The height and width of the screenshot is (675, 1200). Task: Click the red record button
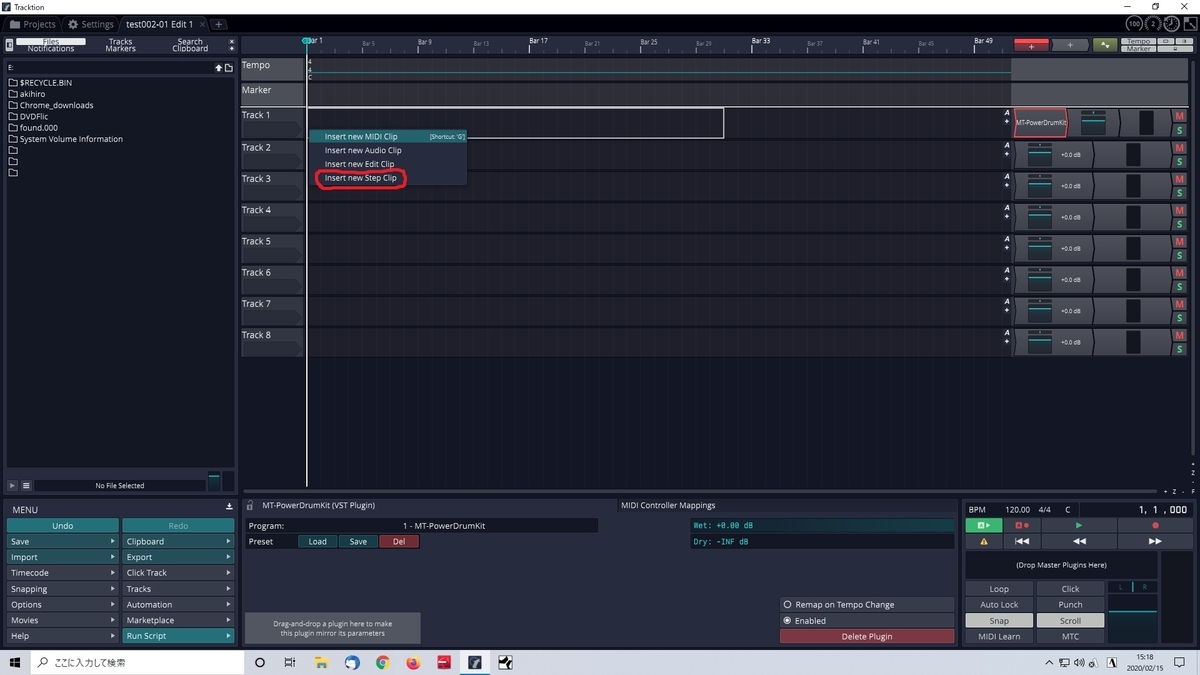pyautogui.click(x=1155, y=525)
